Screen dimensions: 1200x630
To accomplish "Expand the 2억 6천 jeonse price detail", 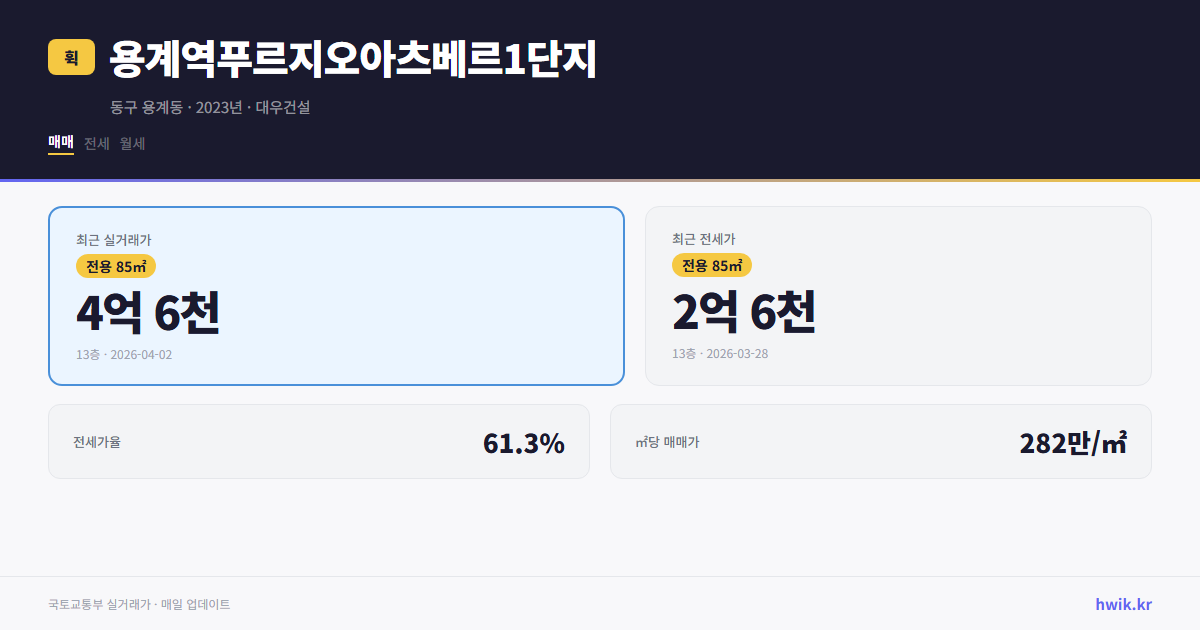I will coord(745,313).
